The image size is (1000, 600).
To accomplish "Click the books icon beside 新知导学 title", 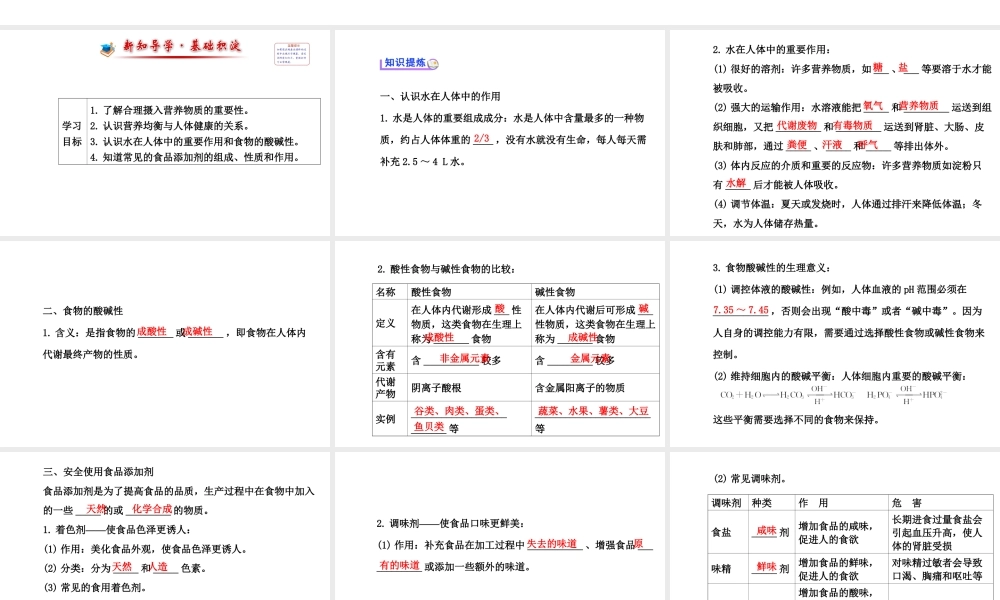I will click(107, 48).
